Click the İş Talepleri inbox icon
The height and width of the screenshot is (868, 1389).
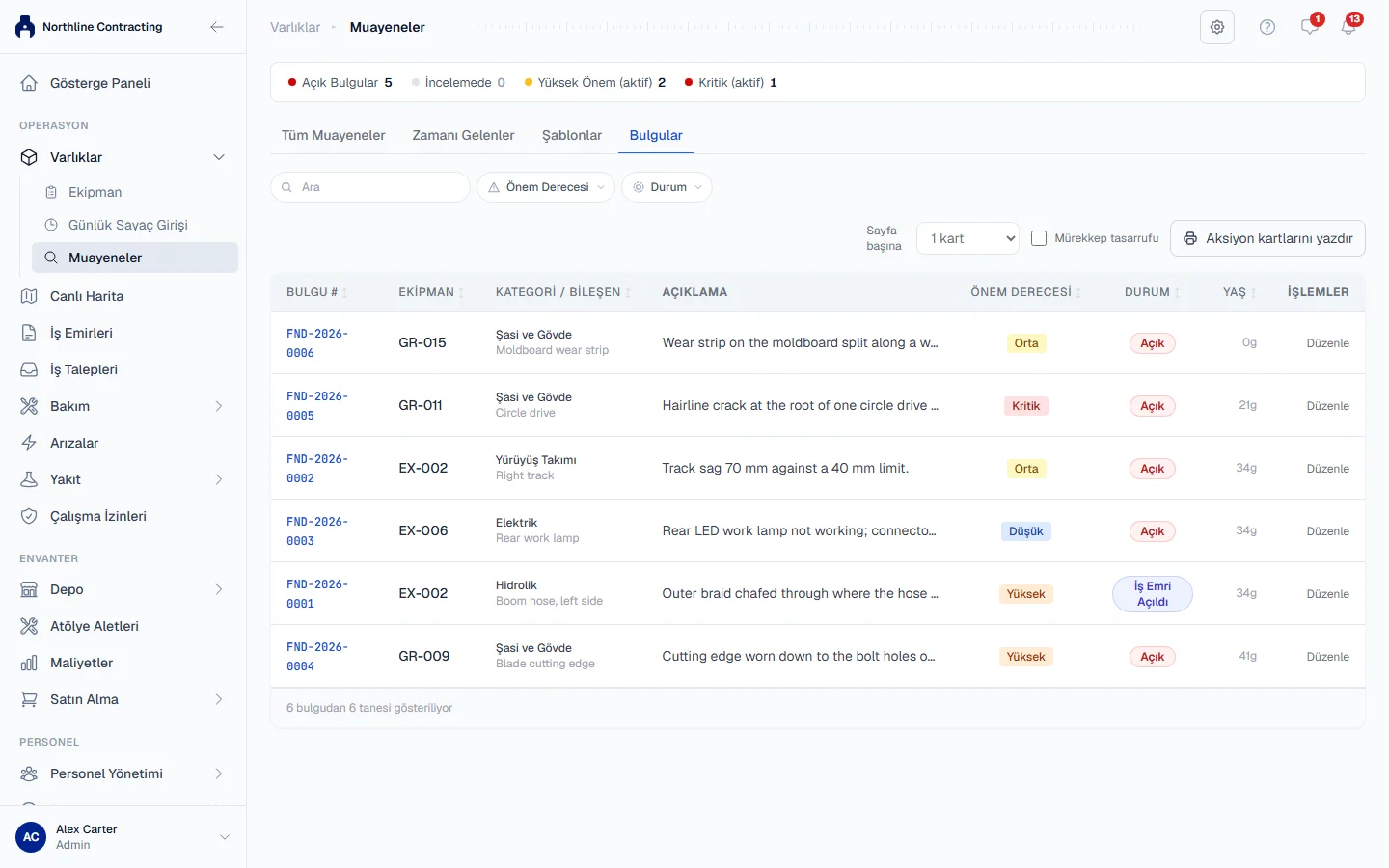[29, 369]
